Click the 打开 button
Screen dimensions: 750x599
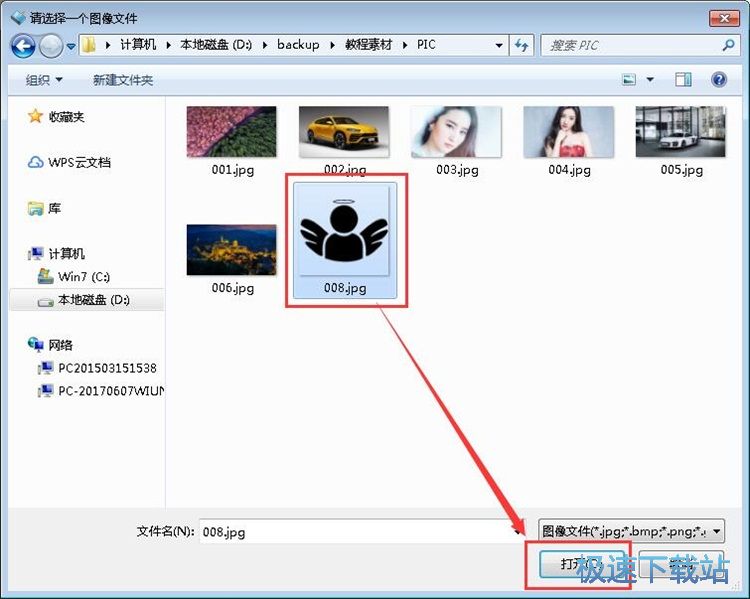[581, 564]
